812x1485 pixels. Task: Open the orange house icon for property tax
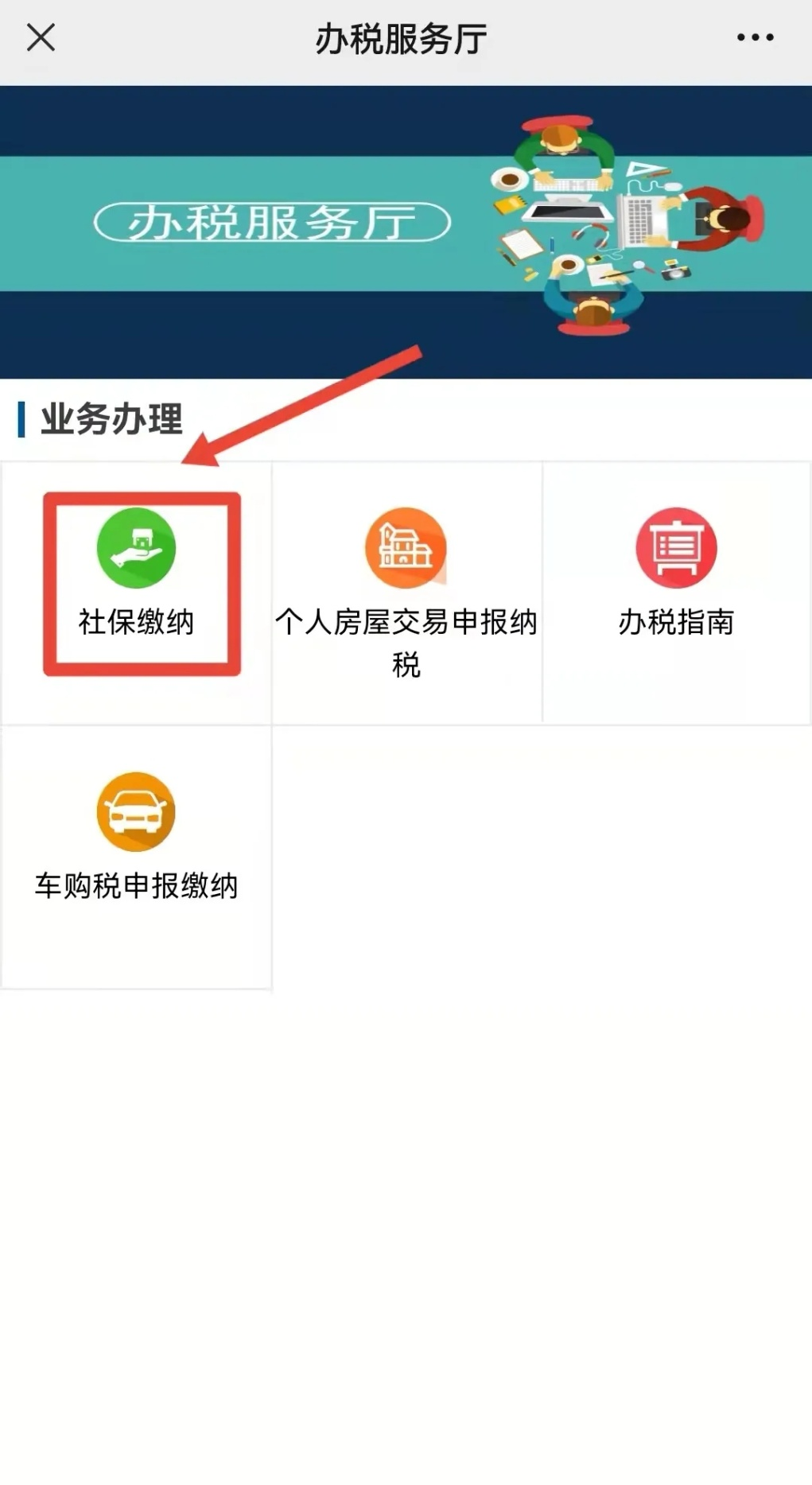point(406,548)
